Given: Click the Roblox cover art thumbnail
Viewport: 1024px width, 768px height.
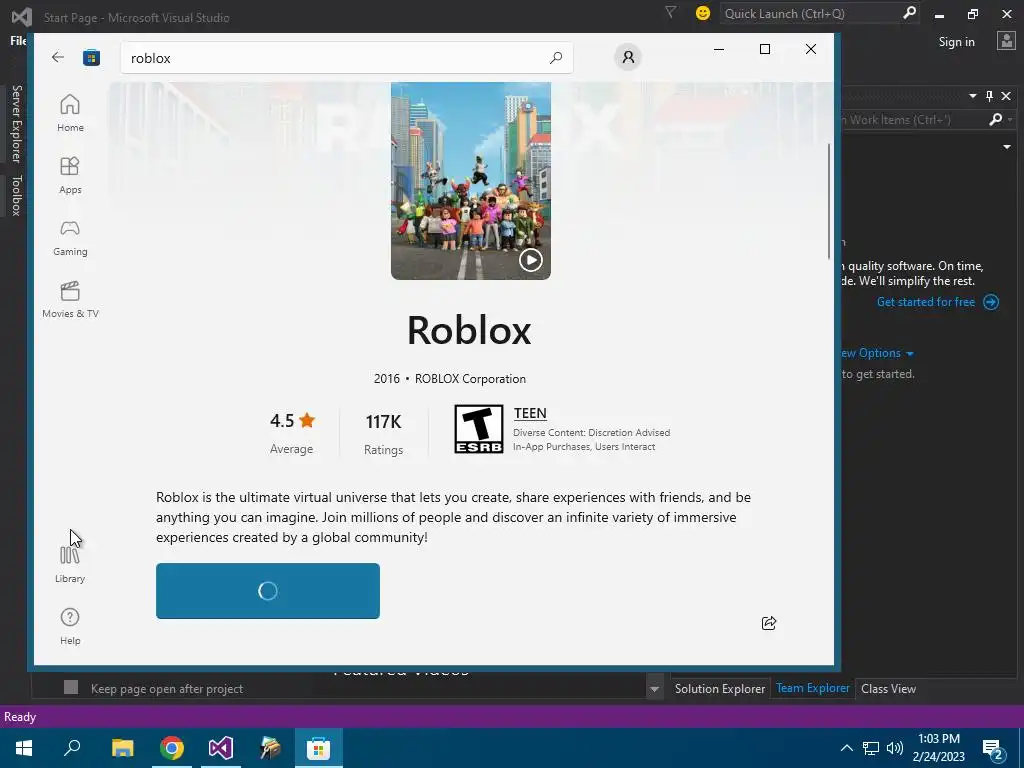Looking at the screenshot, I should pyautogui.click(x=471, y=181).
